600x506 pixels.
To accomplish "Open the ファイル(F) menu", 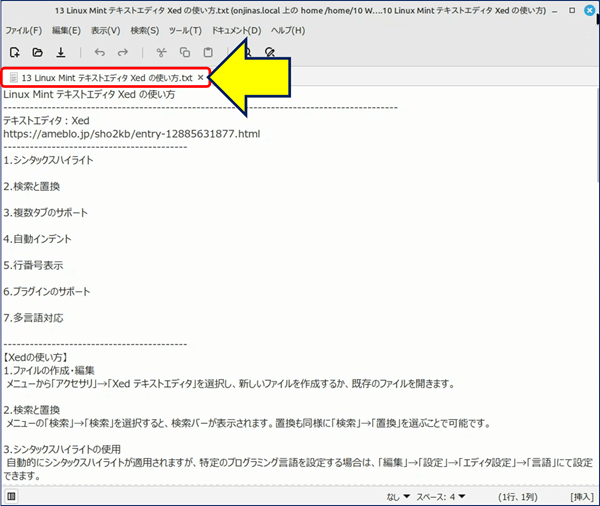I will pyautogui.click(x=23, y=31).
